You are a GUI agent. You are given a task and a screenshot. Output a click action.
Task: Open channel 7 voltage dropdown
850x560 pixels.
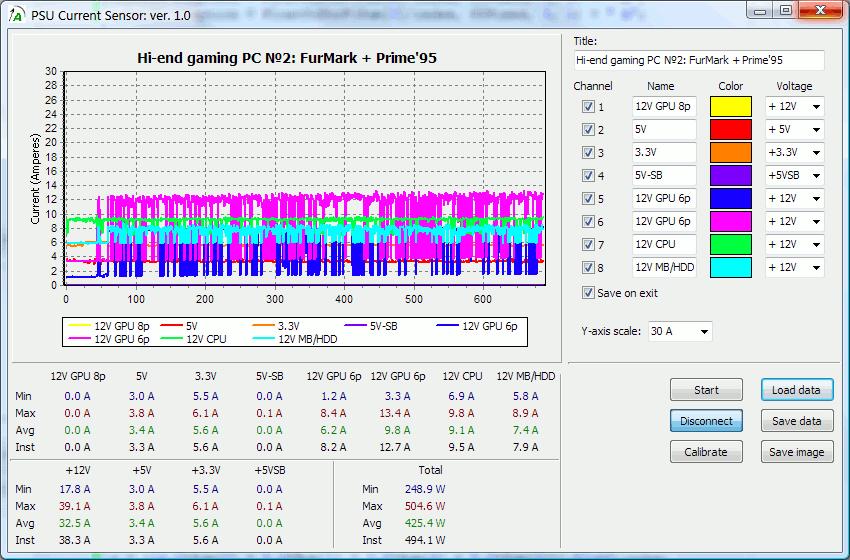point(794,244)
